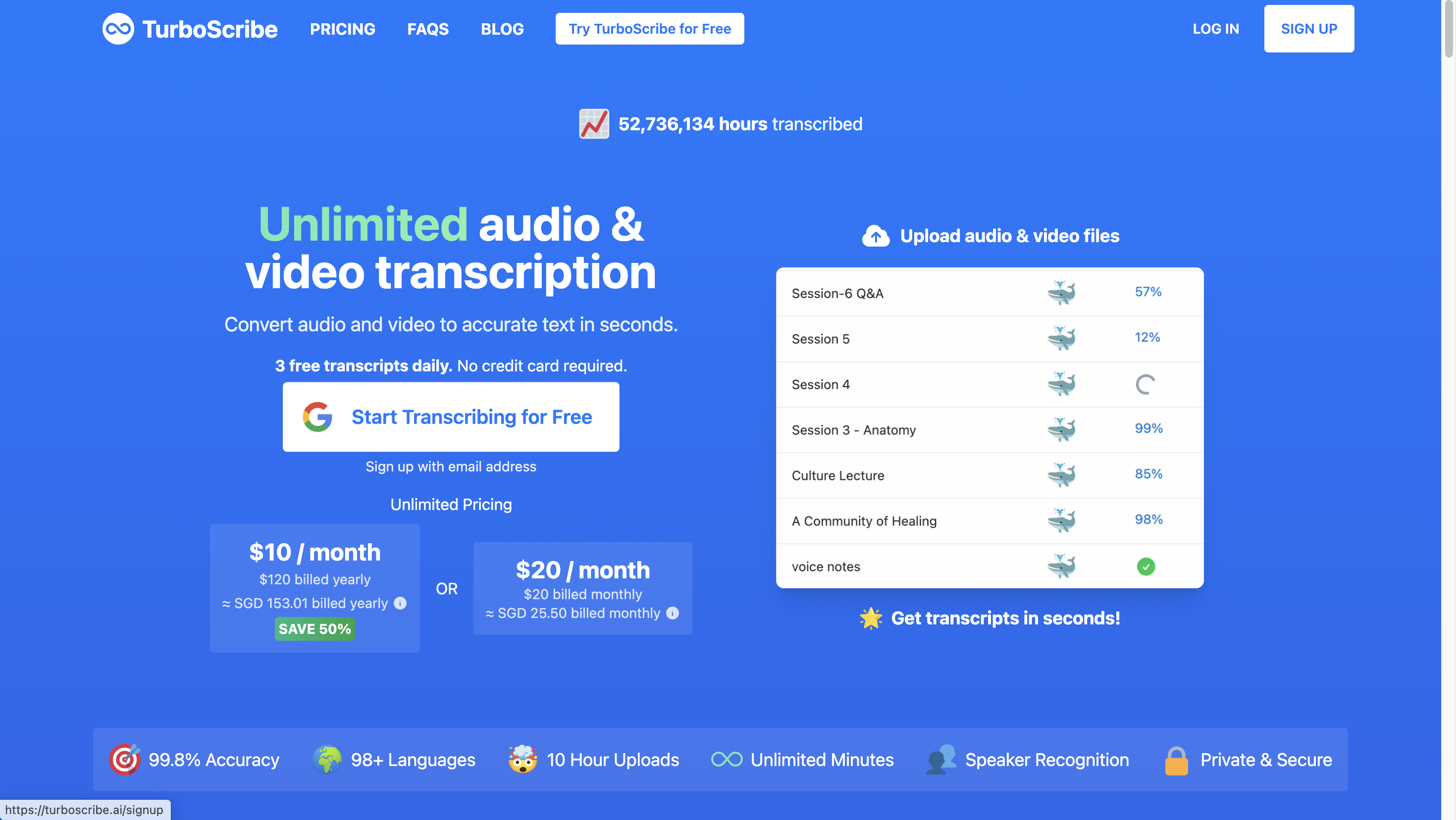Click Session 3 - Anatomy file name

[x=853, y=430]
